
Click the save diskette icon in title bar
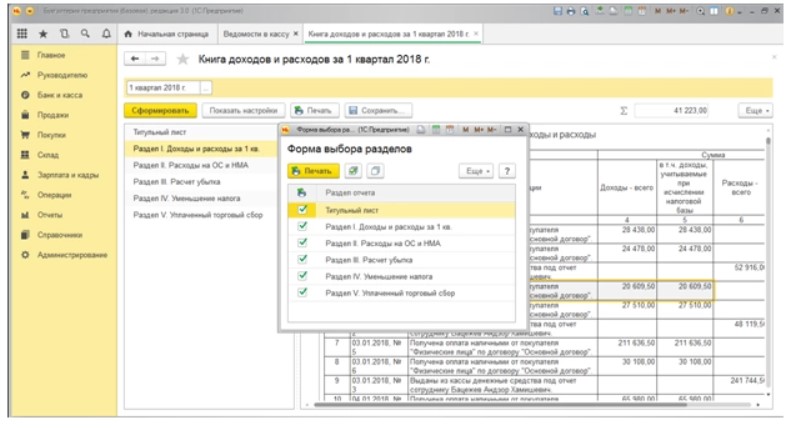[x=556, y=10]
